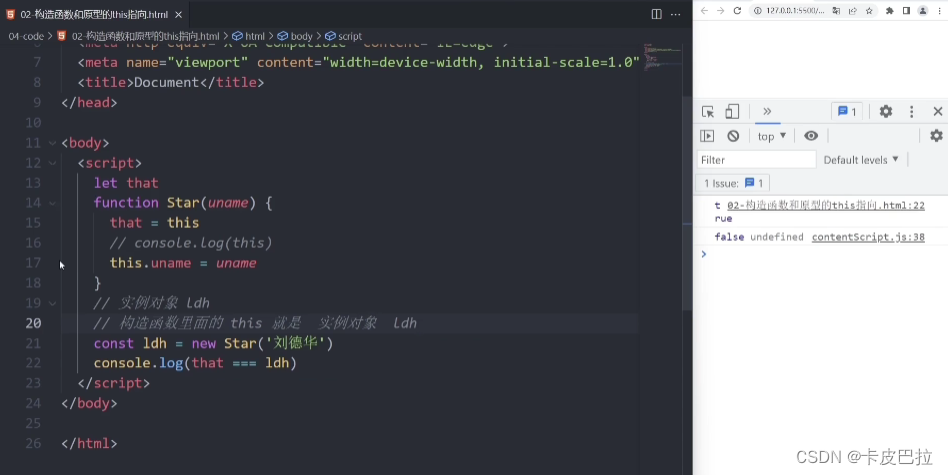Show more DevTools tabs chevron
Viewport: 948px width, 475px height.
pyautogui.click(x=767, y=111)
